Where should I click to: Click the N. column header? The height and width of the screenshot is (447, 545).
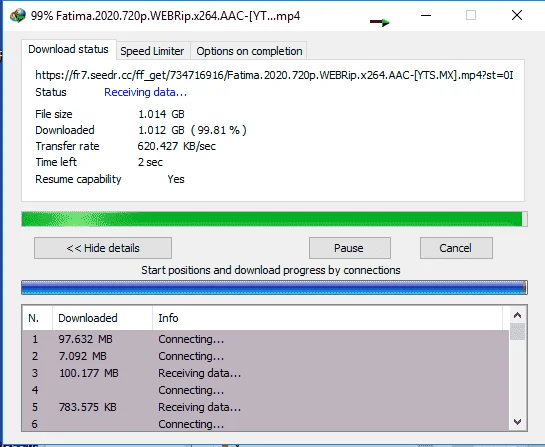tap(38, 318)
